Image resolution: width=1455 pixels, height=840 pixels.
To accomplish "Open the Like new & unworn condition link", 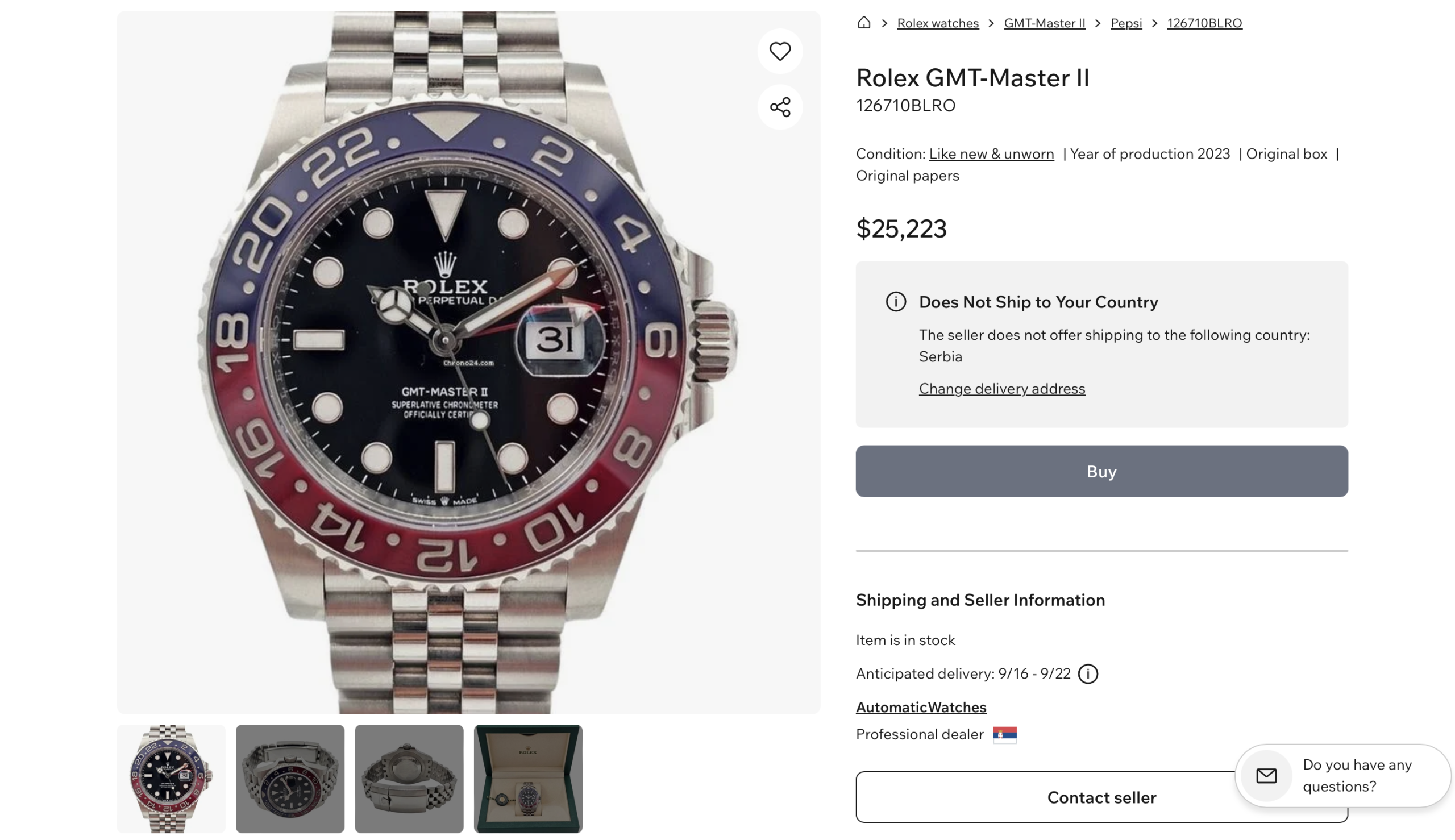I will point(991,154).
